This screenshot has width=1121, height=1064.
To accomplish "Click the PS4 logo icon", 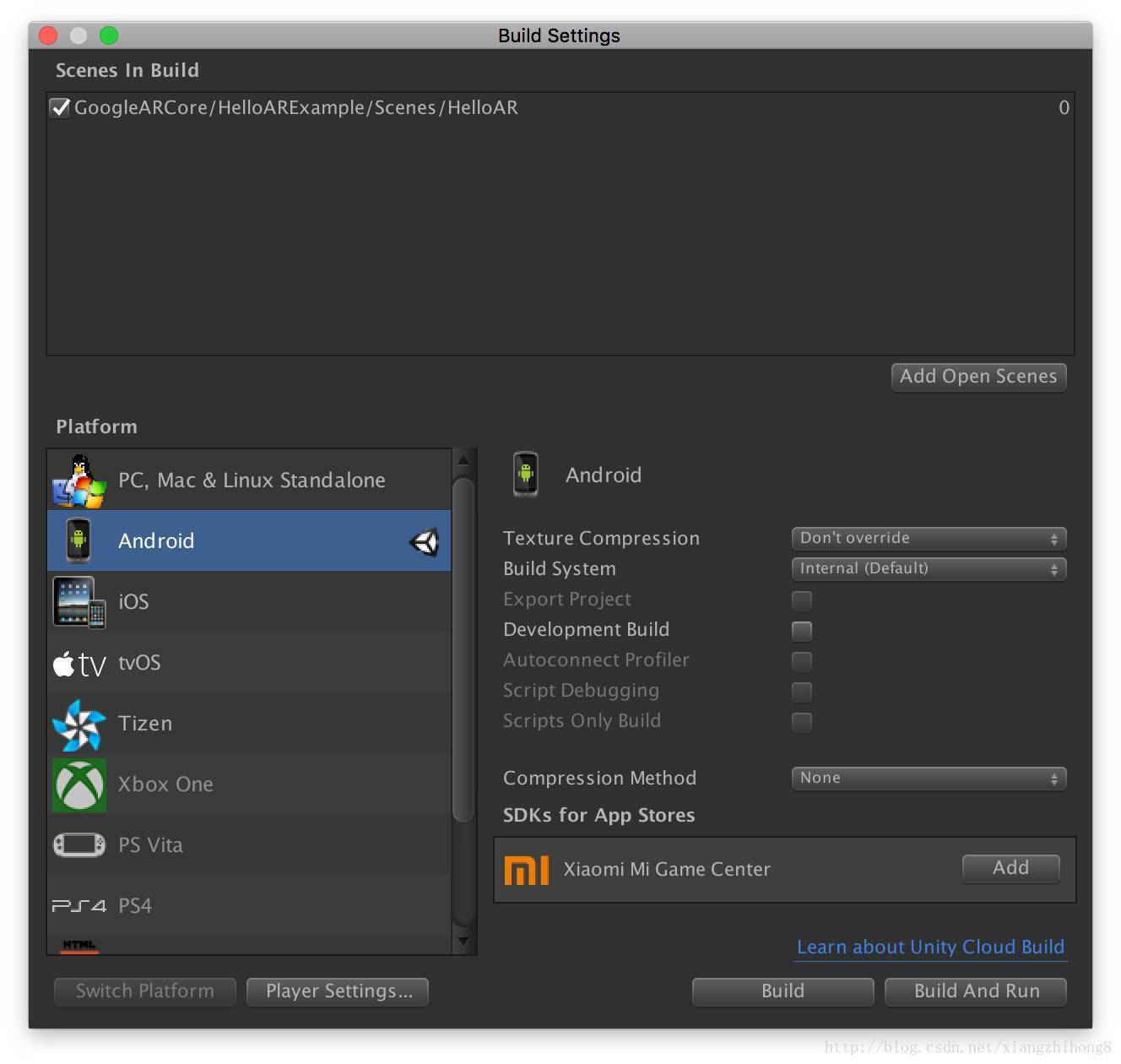I will point(79,906).
